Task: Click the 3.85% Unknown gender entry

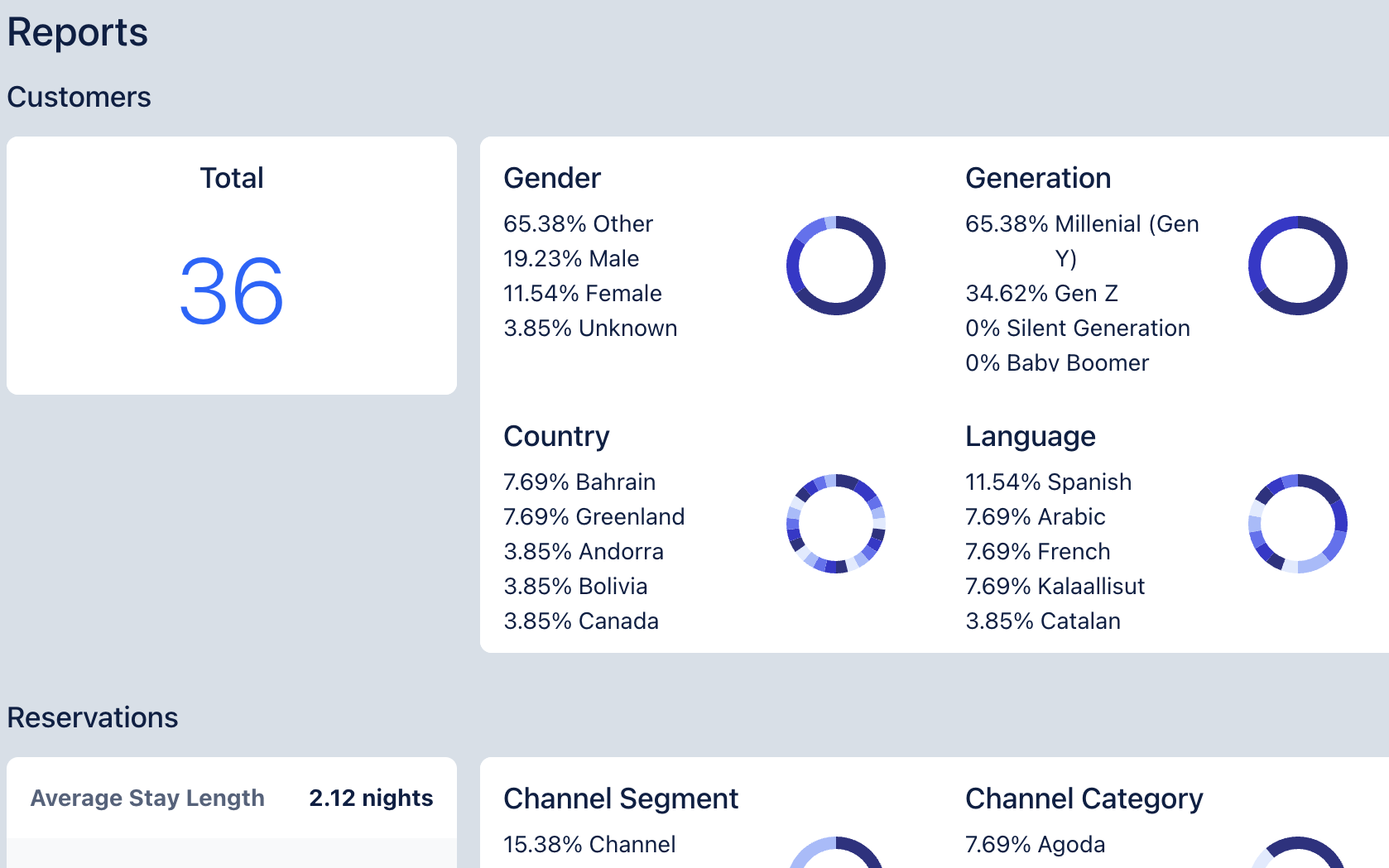Action: pos(590,328)
